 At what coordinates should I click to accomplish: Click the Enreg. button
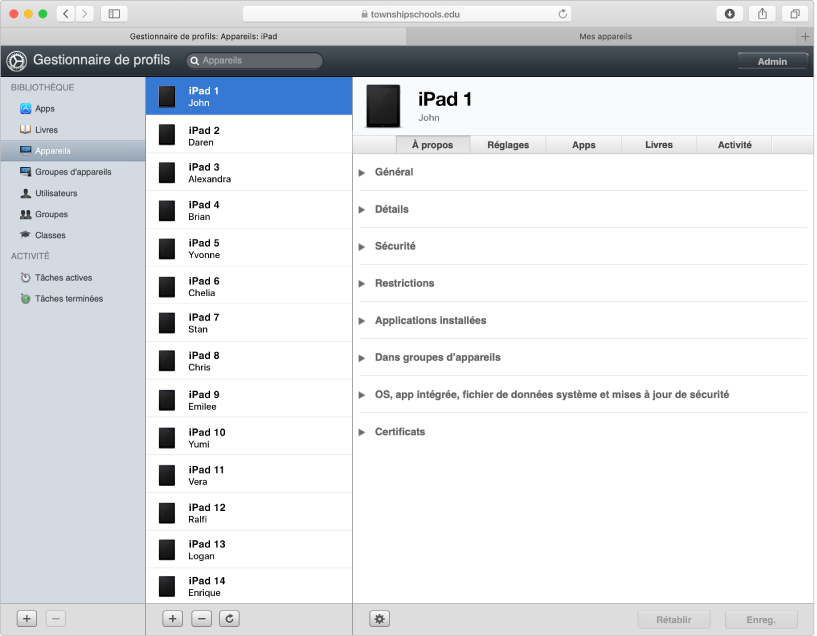pyautogui.click(x=761, y=619)
